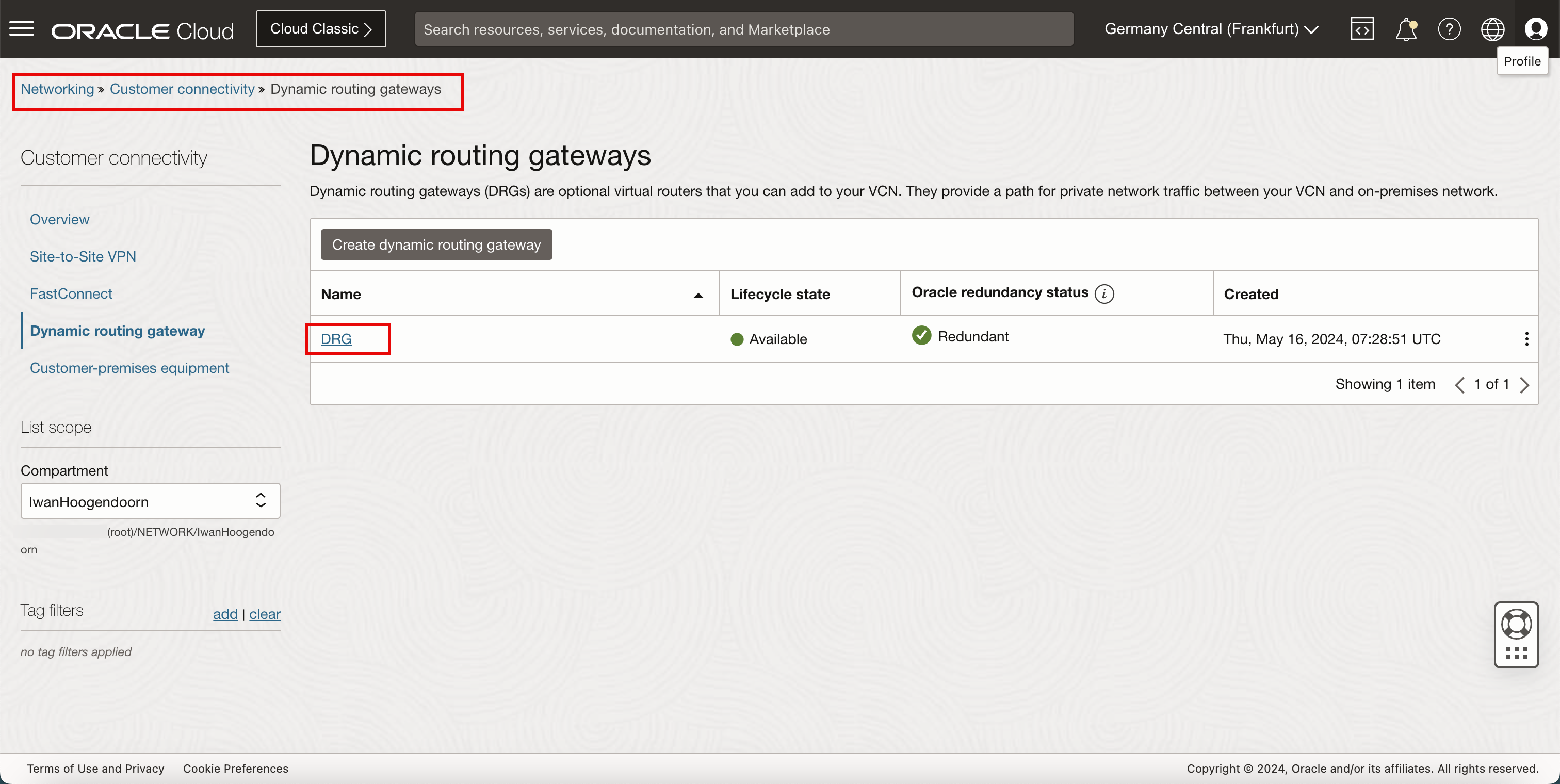Select FastConnect in sidebar

point(71,293)
